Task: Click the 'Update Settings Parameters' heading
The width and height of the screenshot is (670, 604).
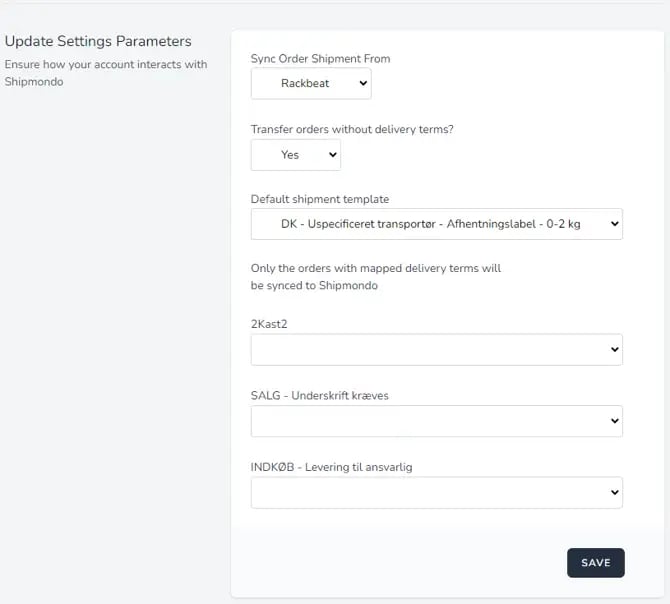Action: tap(98, 41)
